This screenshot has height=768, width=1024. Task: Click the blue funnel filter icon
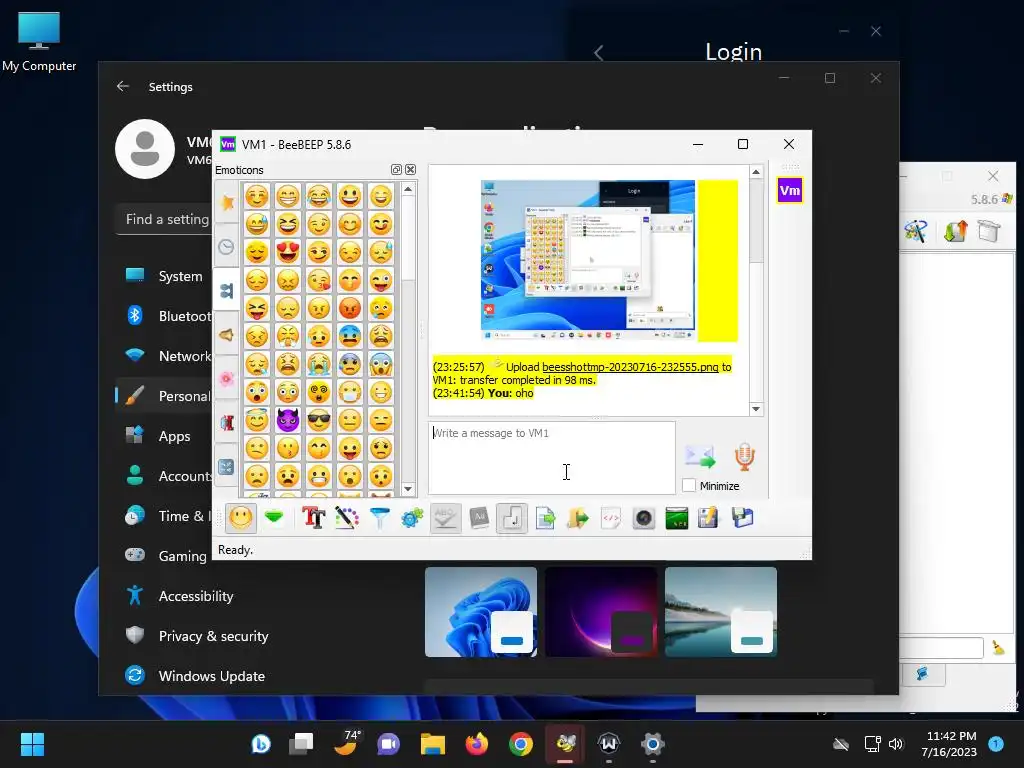tap(379, 519)
